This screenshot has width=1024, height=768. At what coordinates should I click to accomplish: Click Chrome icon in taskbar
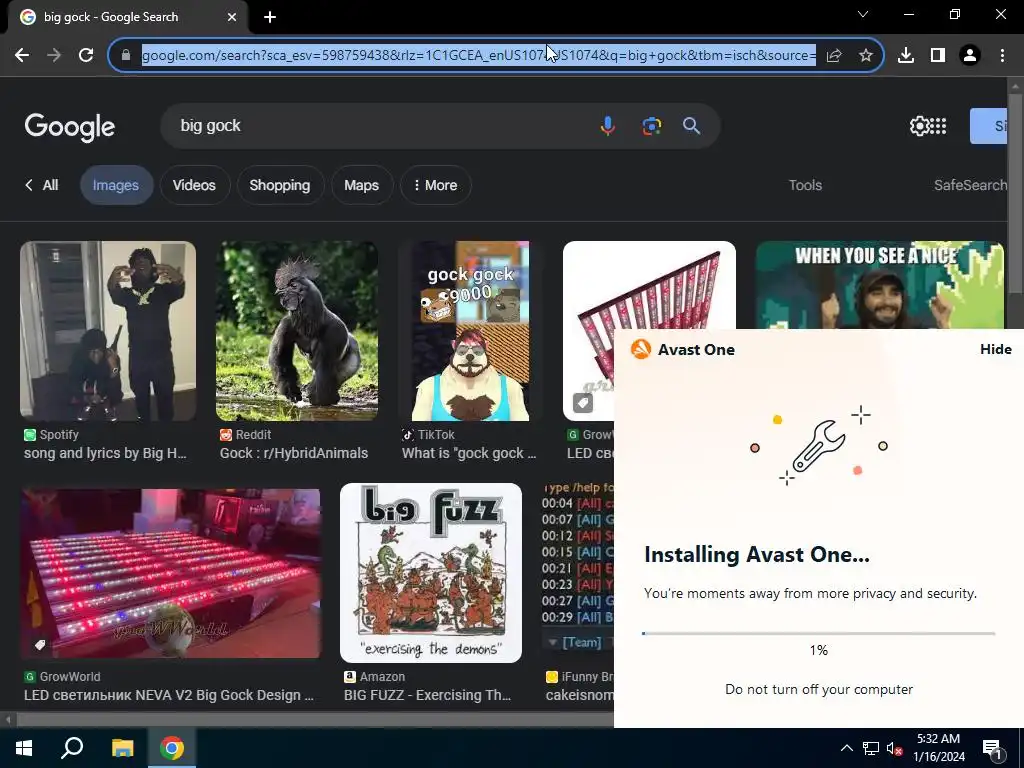coord(172,748)
